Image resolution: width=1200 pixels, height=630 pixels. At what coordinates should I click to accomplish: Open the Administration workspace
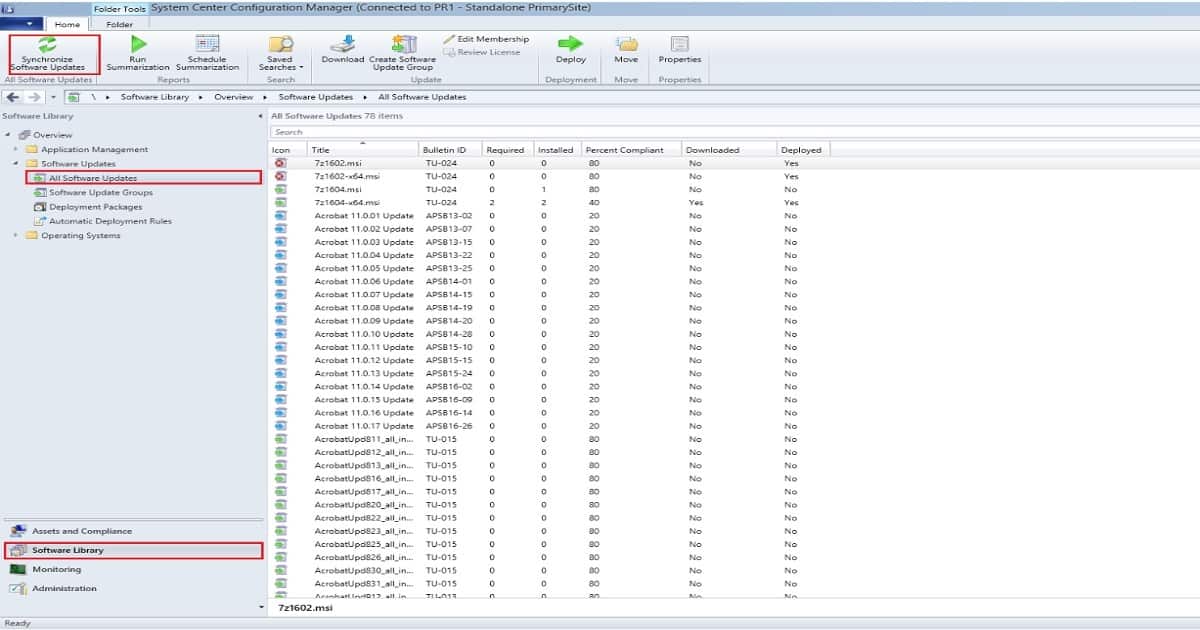[x=133, y=588]
